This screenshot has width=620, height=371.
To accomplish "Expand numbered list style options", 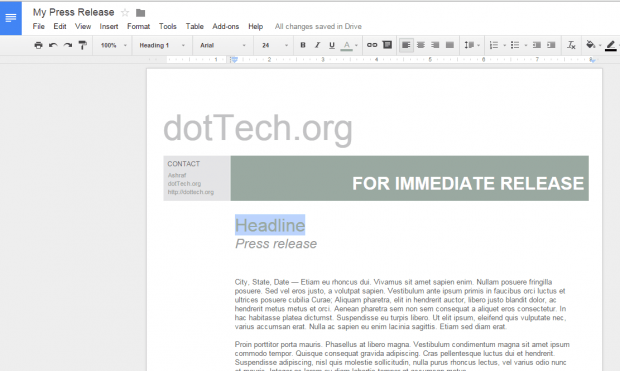I will tap(505, 45).
